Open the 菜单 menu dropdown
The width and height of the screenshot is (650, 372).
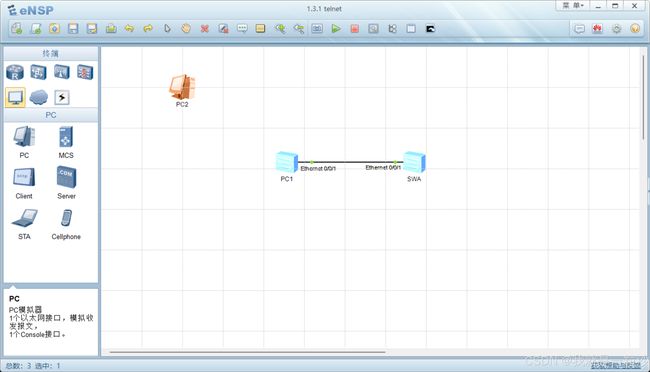(573, 5)
